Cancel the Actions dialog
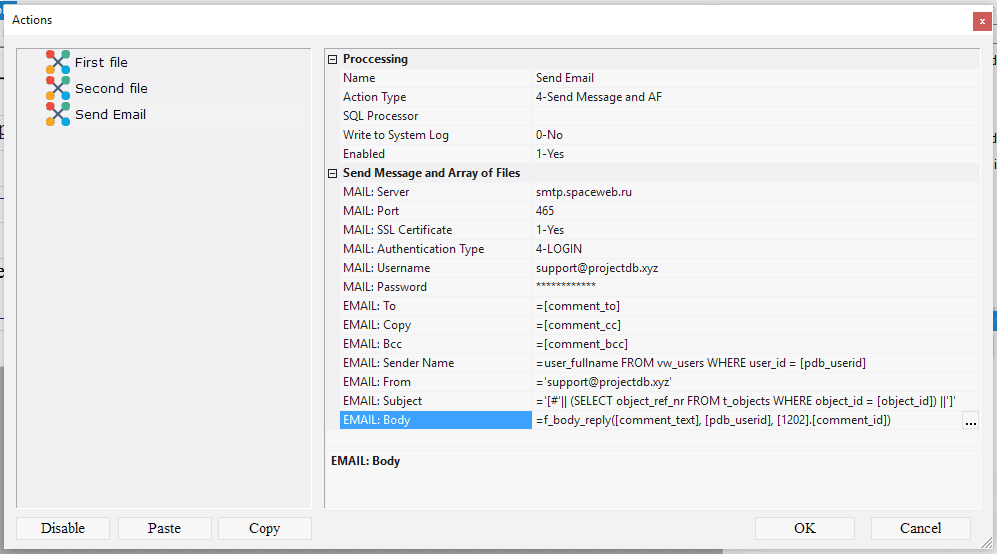Screen dimensions: 997x554 click(920, 528)
